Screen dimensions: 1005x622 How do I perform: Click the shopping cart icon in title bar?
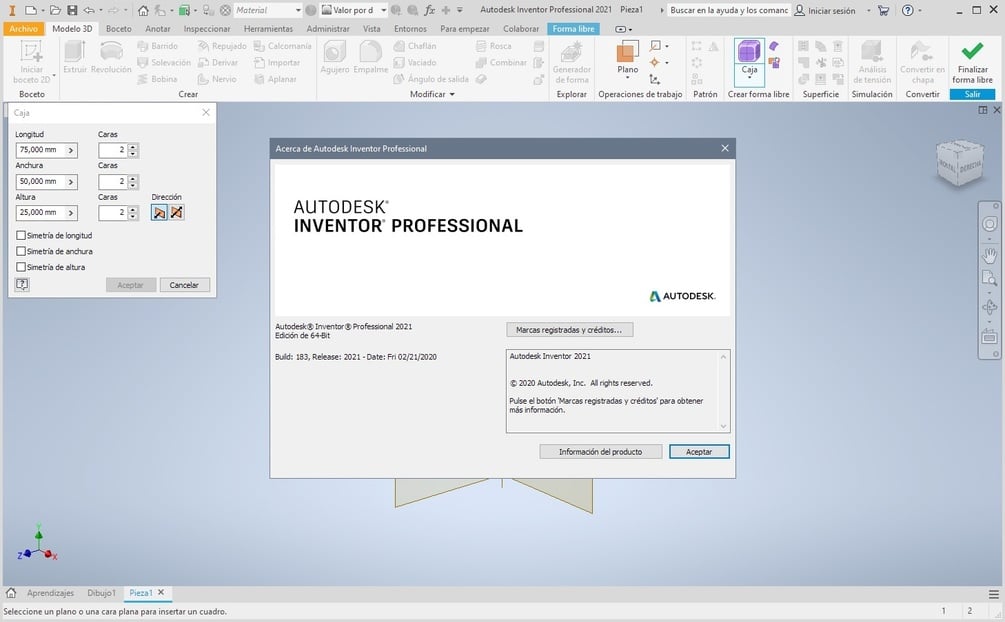click(x=883, y=10)
